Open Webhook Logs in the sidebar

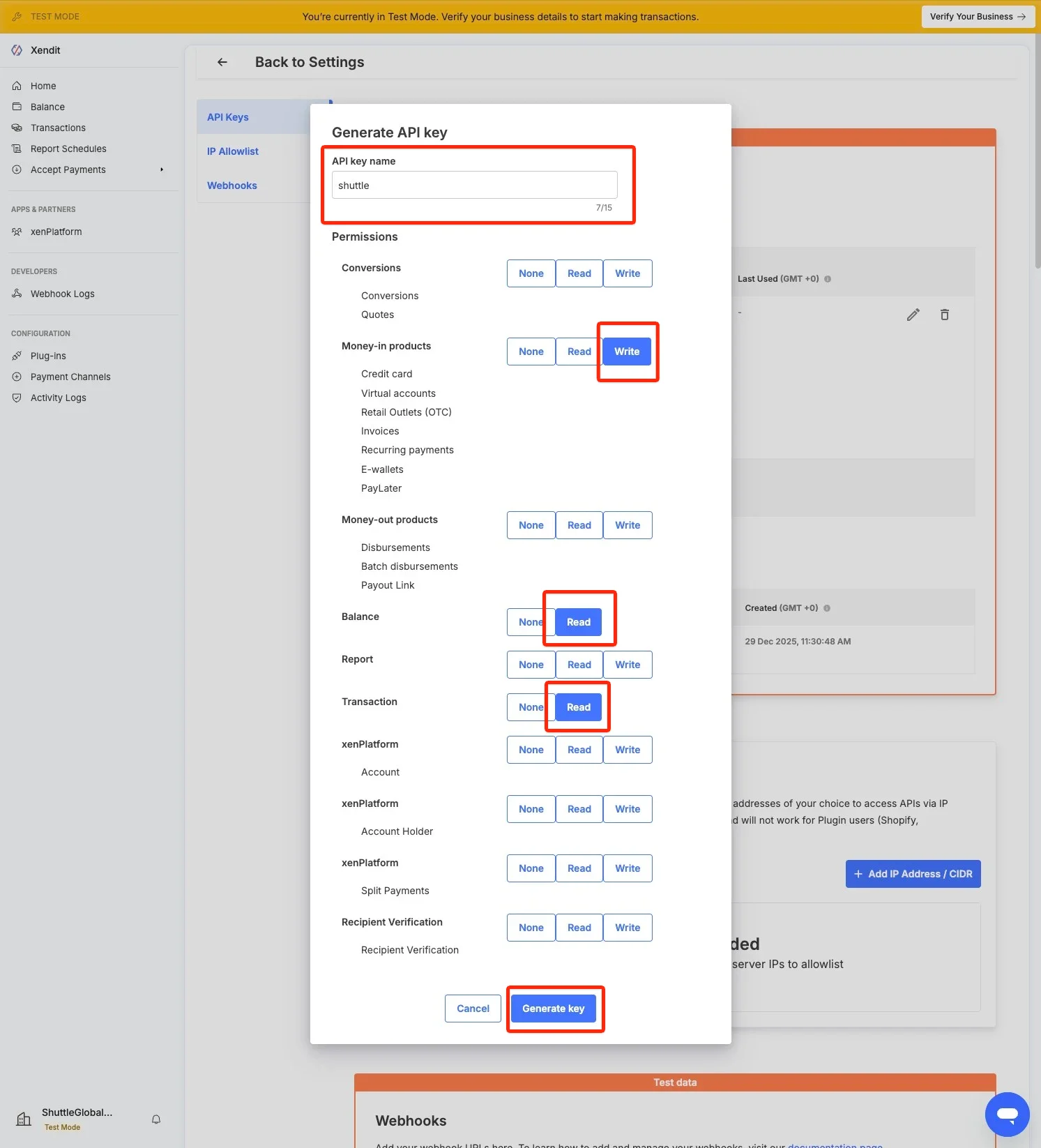[x=62, y=294]
